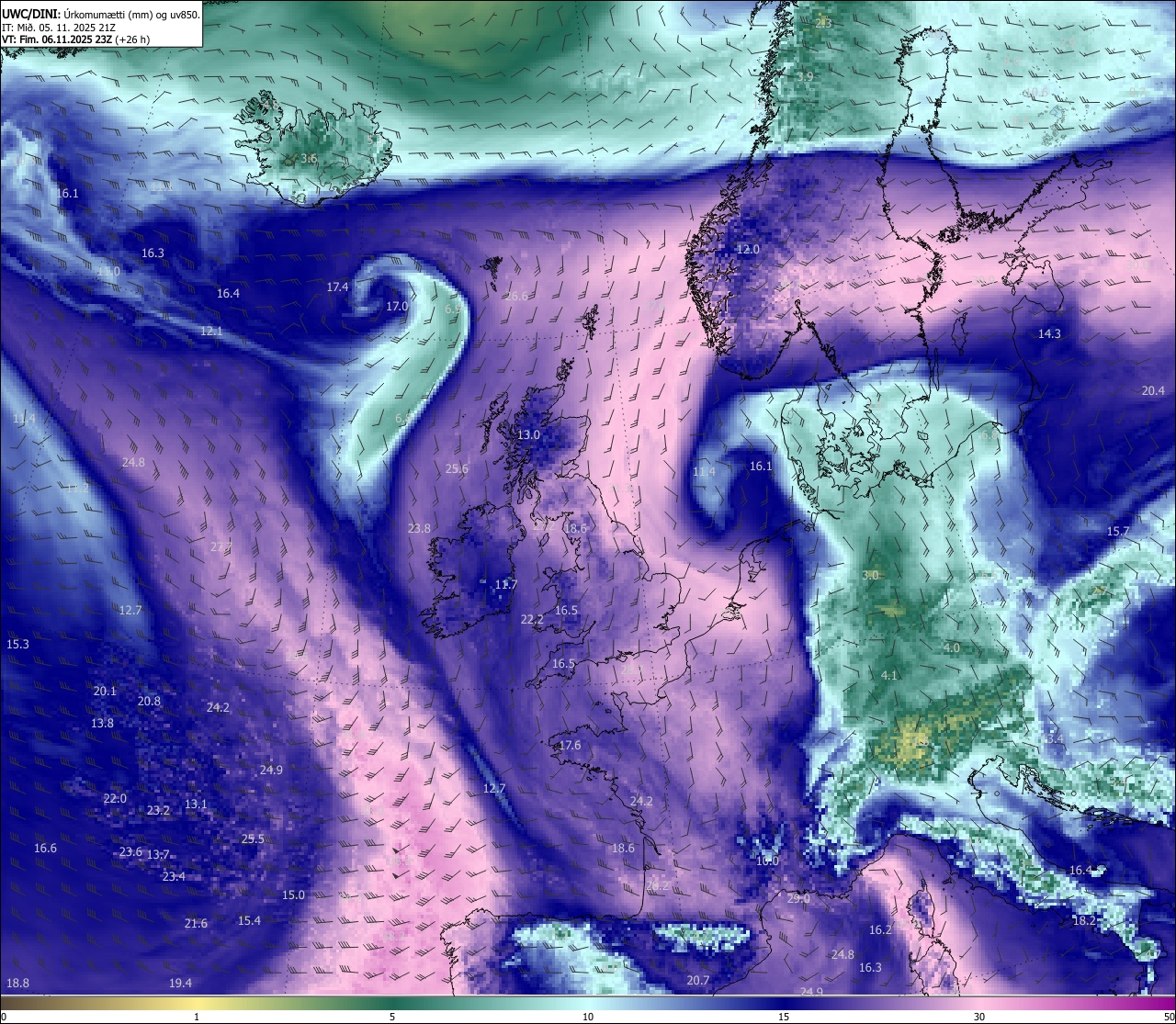Click the VT: Fim. 06.11.2025 23Z line

(75, 39)
